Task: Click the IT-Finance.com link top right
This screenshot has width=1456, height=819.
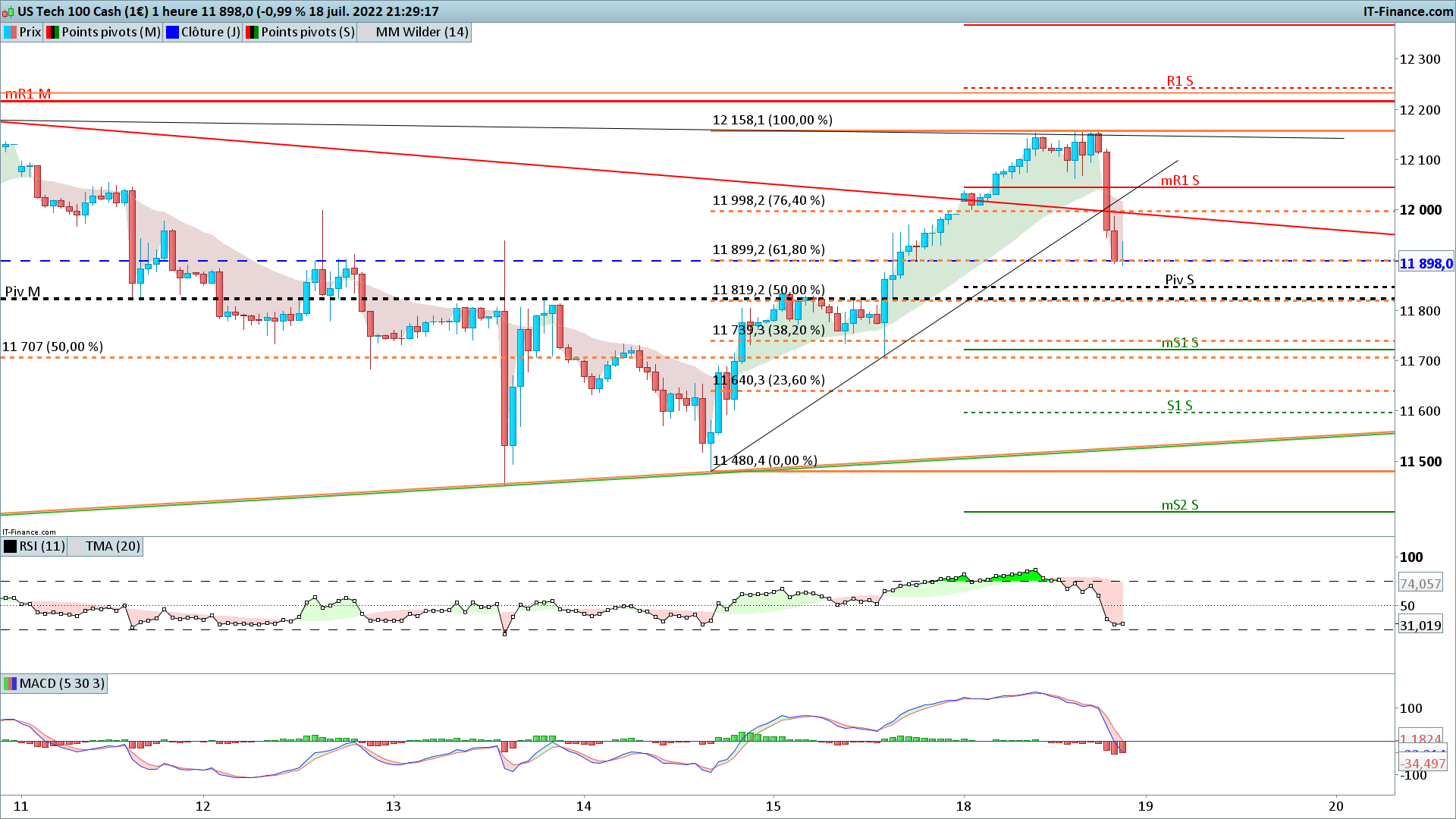Action: (1407, 11)
